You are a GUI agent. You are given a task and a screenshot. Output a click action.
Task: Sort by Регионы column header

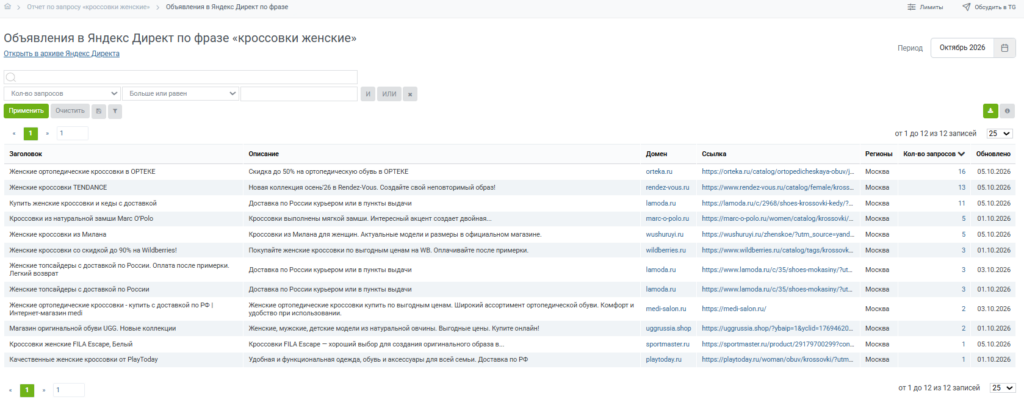pyautogui.click(x=878, y=154)
